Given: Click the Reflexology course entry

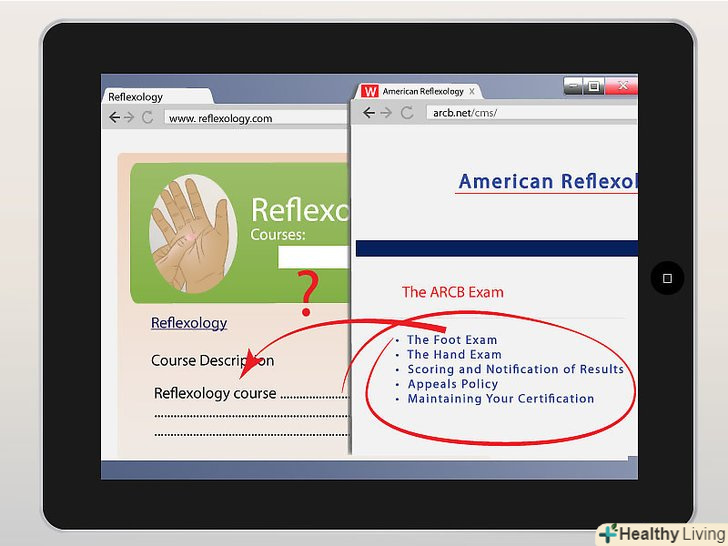Looking at the screenshot, I should tap(215, 393).
